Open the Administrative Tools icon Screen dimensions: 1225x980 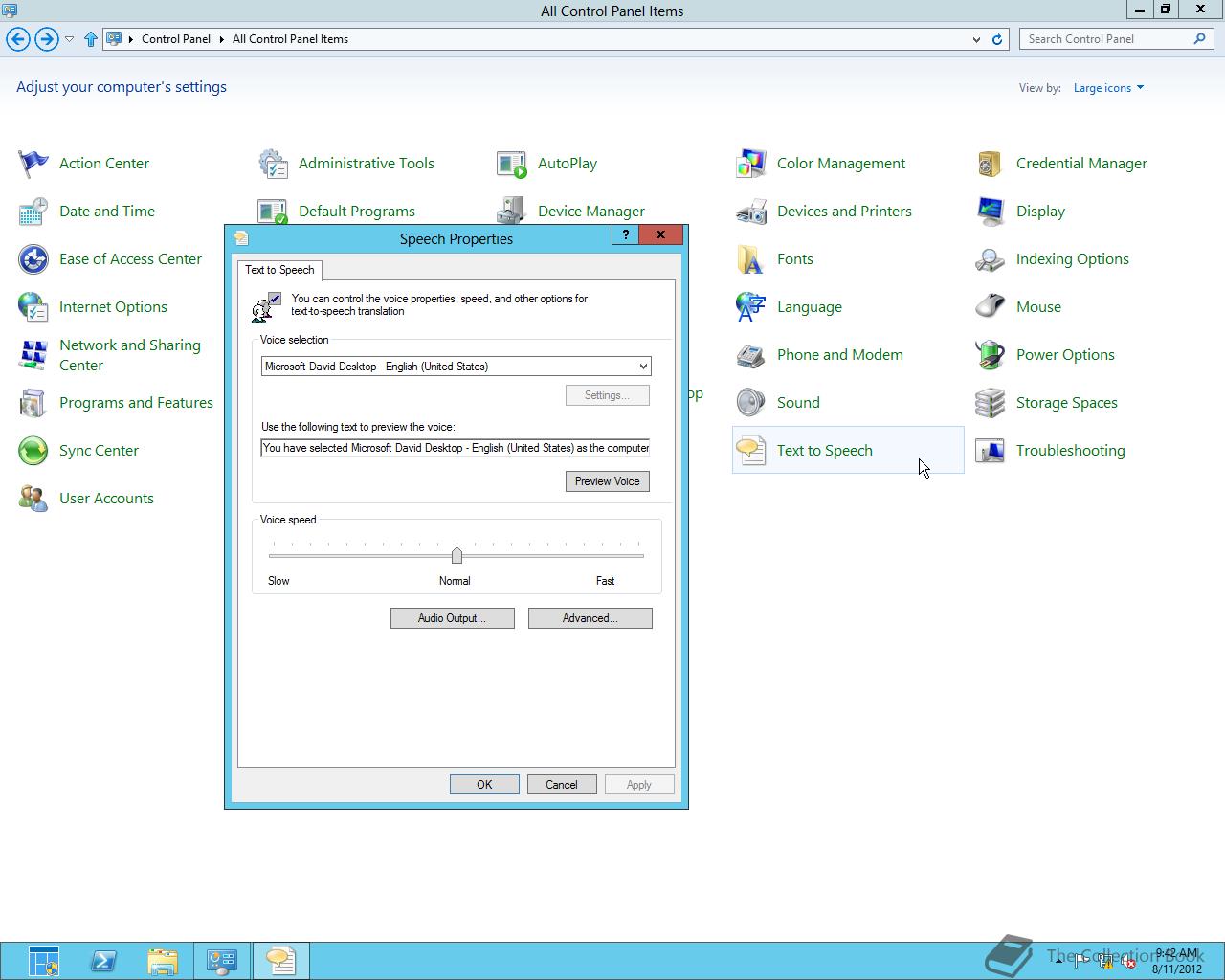tap(273, 164)
